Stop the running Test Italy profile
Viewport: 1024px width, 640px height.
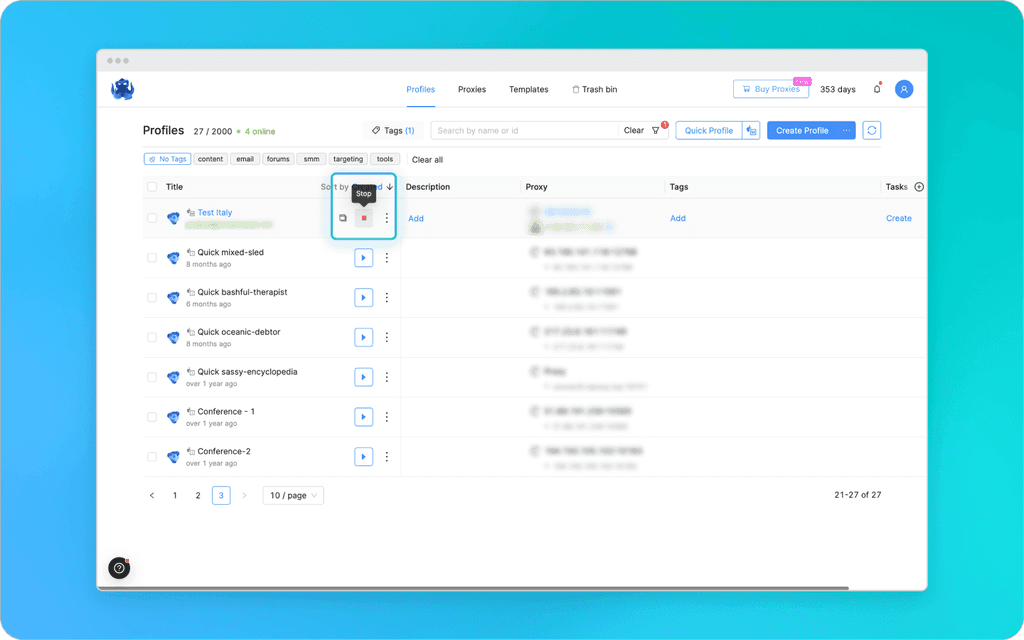click(363, 217)
